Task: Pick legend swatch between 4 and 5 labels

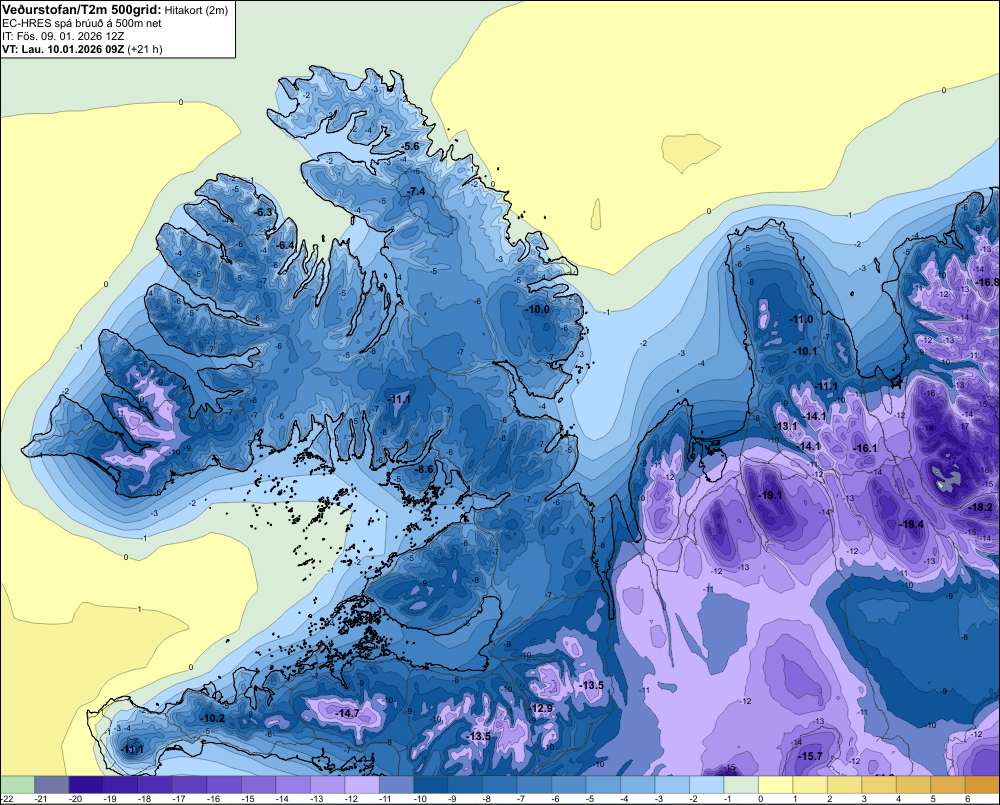Action: coord(913,785)
